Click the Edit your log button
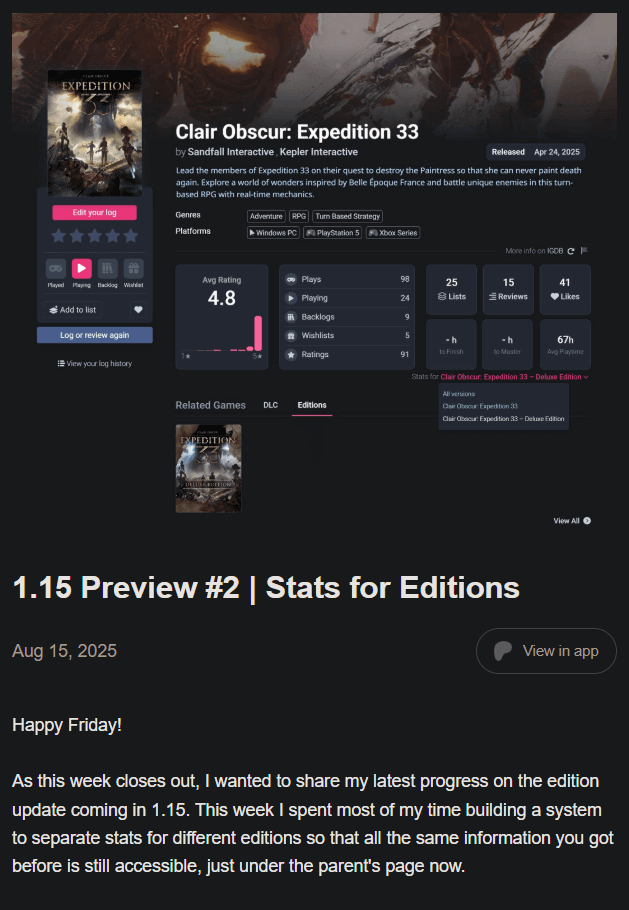The image size is (629, 910). 95,212
